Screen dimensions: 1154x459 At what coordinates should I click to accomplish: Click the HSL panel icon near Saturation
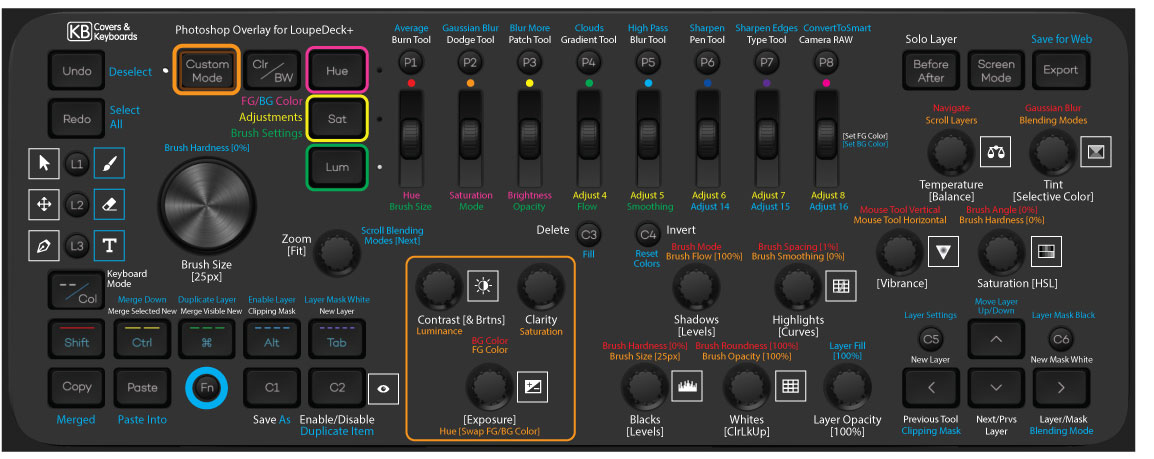(1045, 252)
